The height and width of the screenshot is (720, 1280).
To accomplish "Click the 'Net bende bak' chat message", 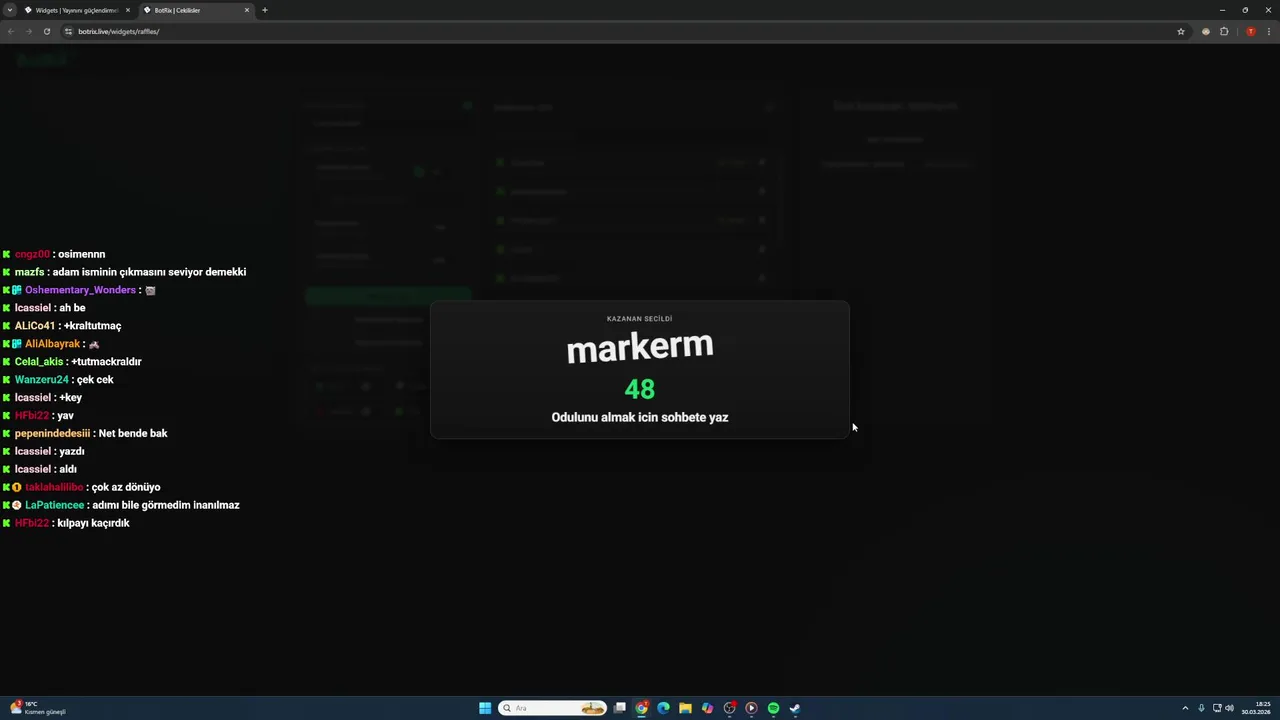I will pyautogui.click(x=133, y=433).
